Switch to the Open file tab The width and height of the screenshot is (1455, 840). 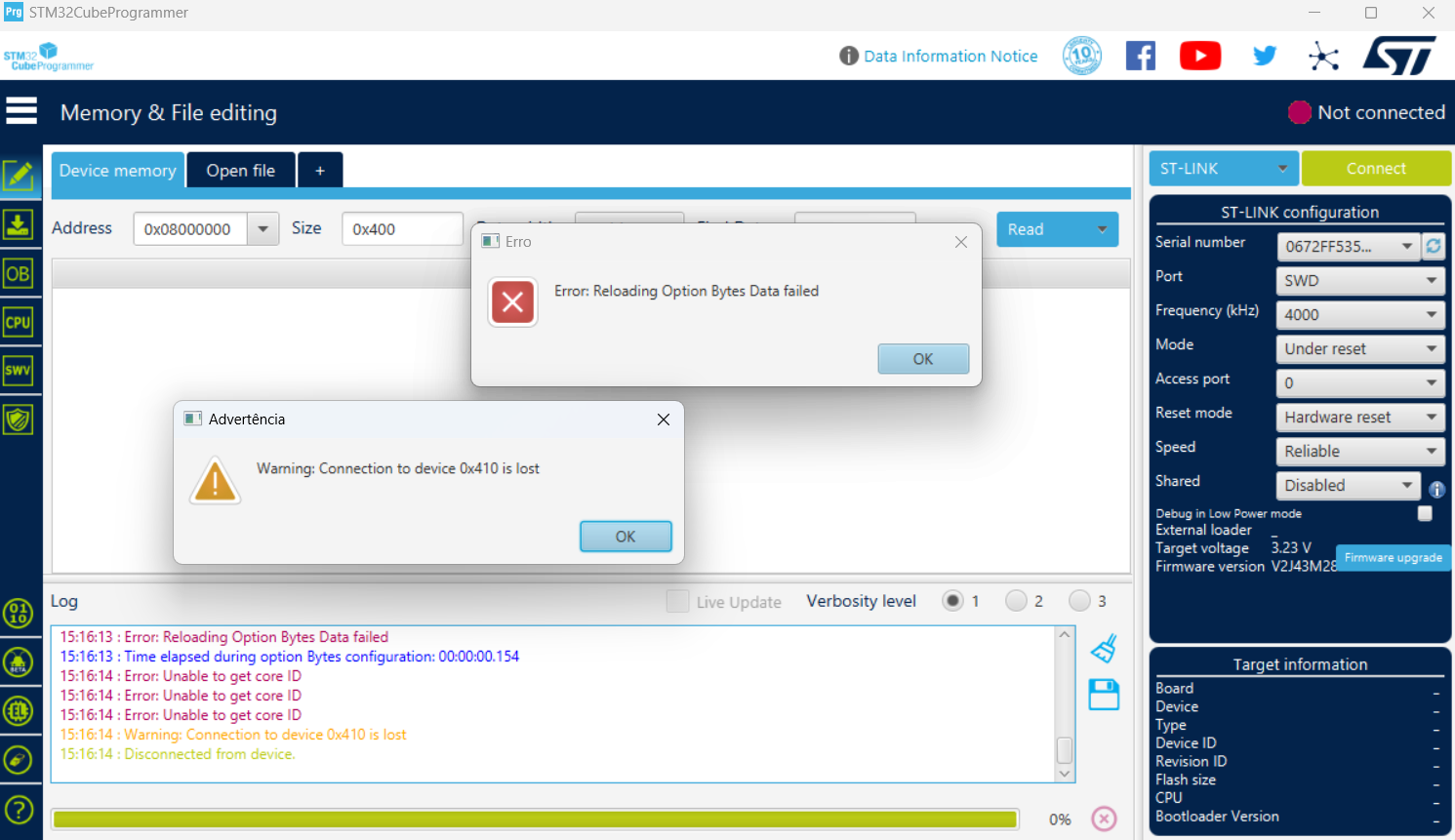(240, 170)
